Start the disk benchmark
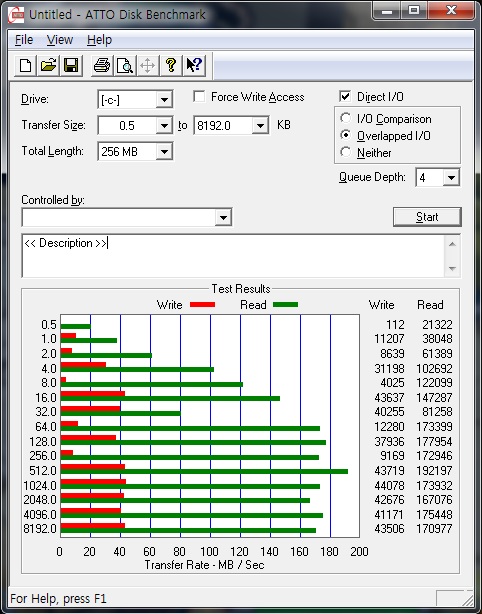 tap(427, 217)
